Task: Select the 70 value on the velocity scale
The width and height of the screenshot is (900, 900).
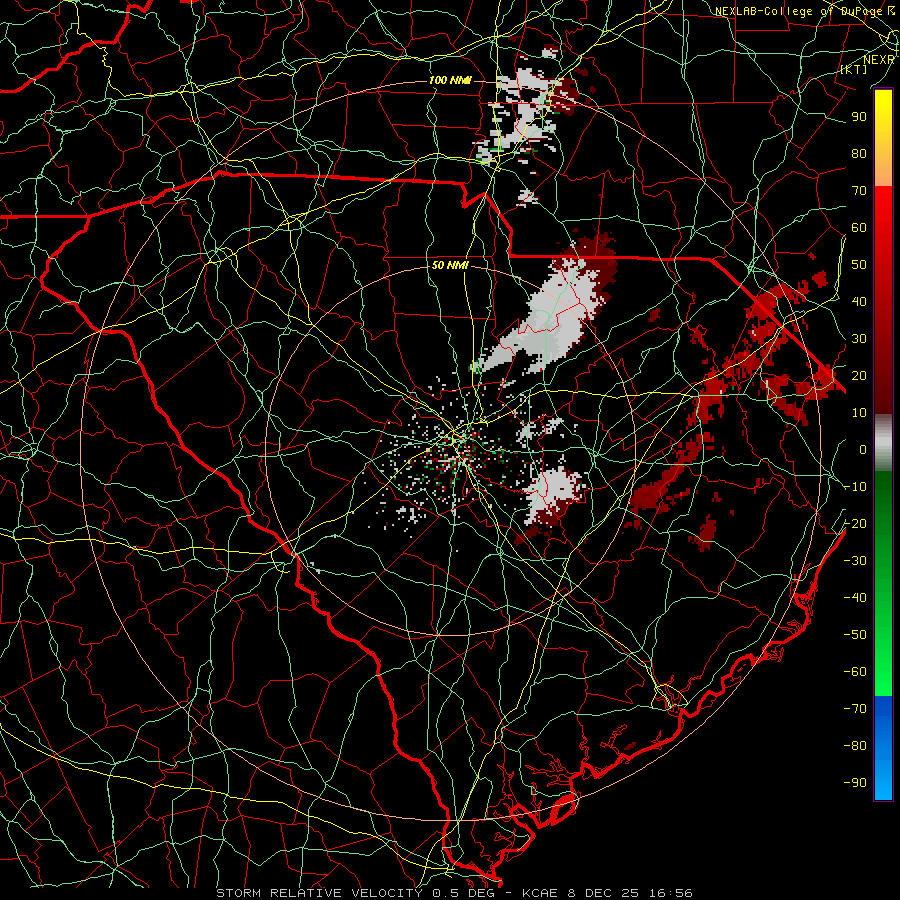Action: point(859,191)
